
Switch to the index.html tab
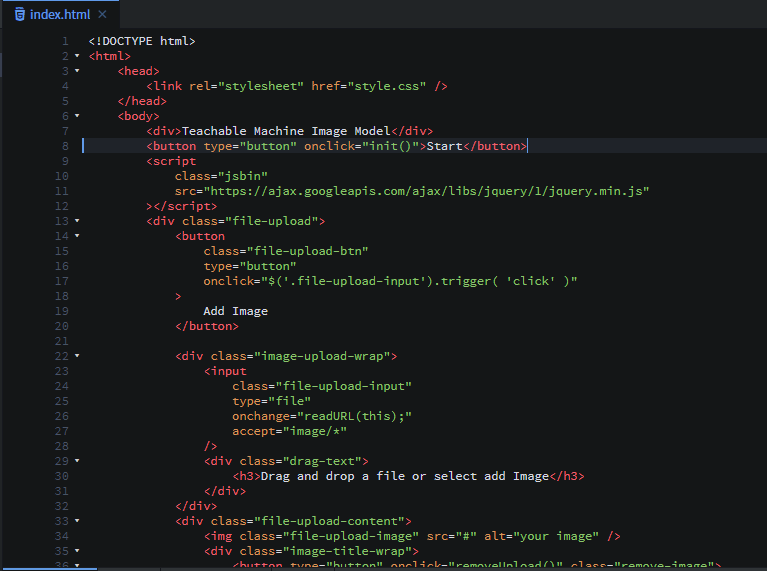tap(60, 15)
